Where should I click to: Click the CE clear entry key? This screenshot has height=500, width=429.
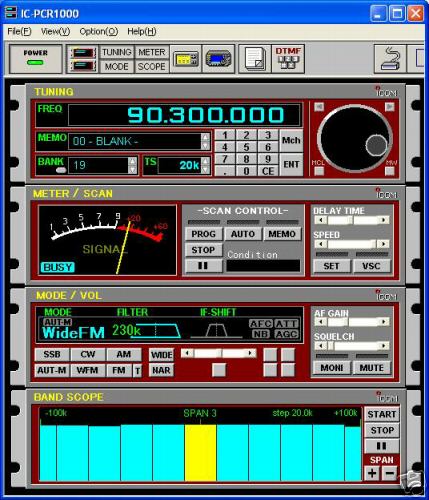pyautogui.click(x=268, y=171)
